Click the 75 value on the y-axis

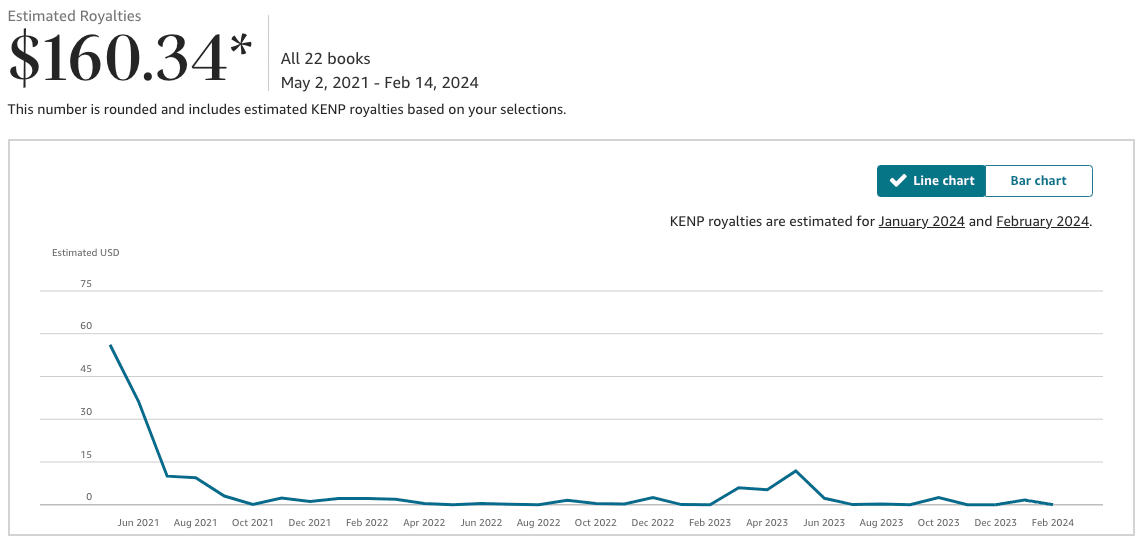click(86, 284)
